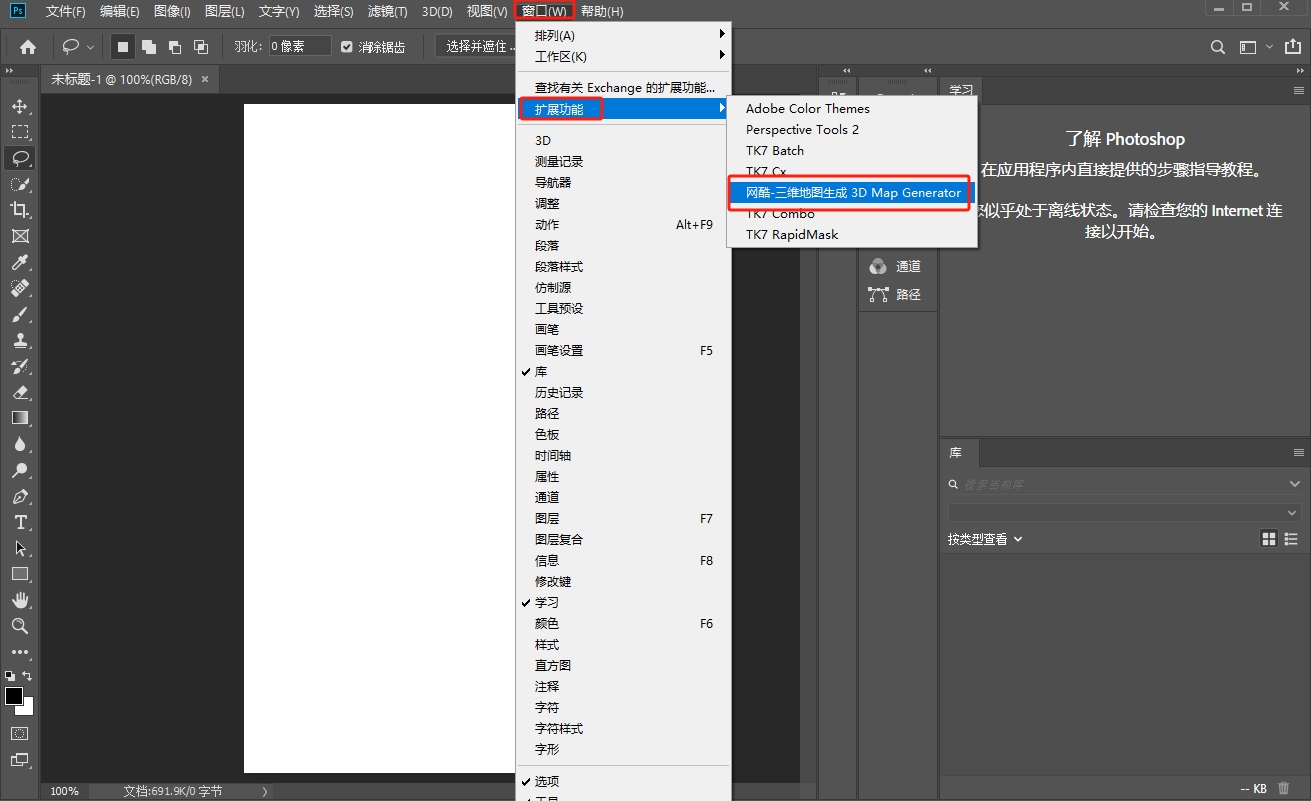Enable Add to Selection mode
Viewport: 1311px width, 801px height.
pos(149,46)
